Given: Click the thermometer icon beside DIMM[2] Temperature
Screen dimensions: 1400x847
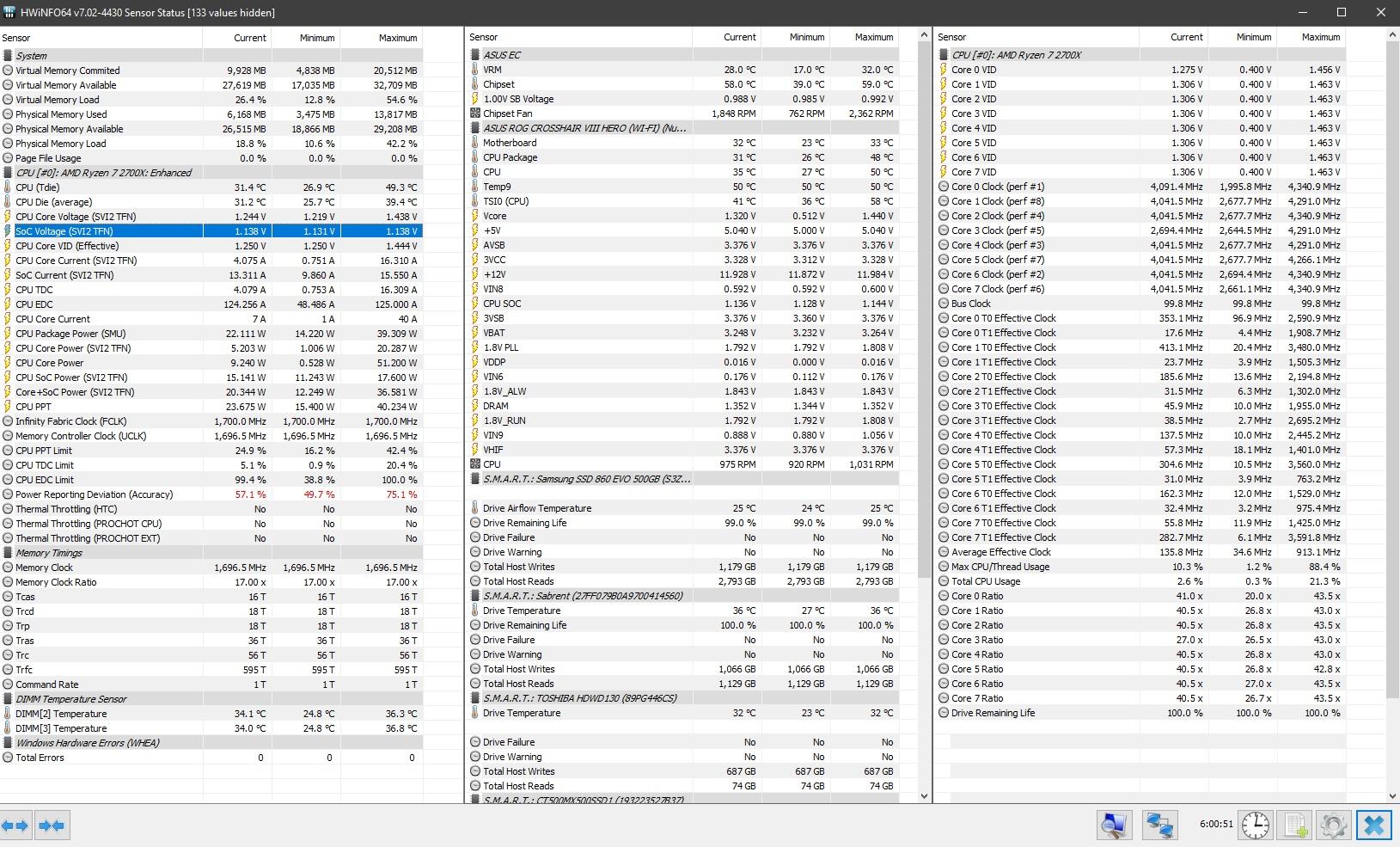Looking at the screenshot, I should click(8, 714).
